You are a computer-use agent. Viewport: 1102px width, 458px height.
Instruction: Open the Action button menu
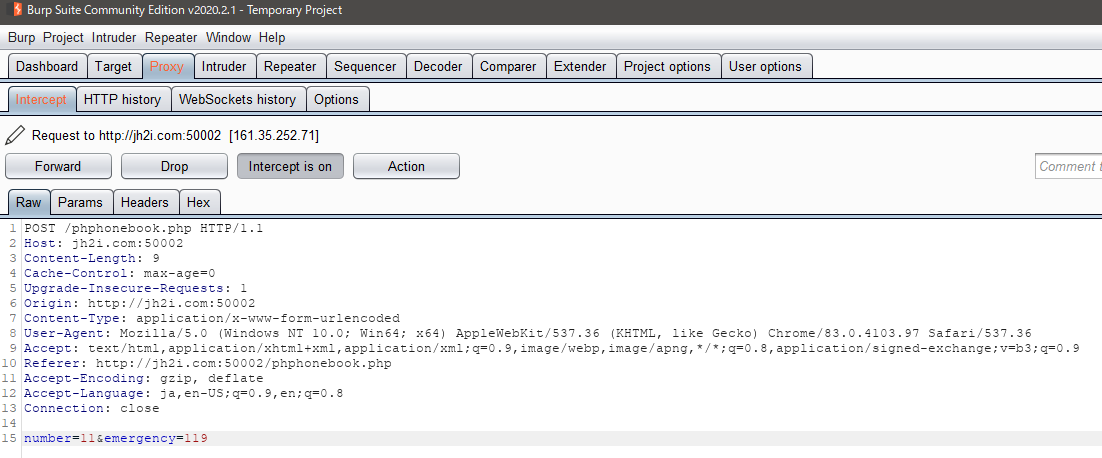(406, 166)
